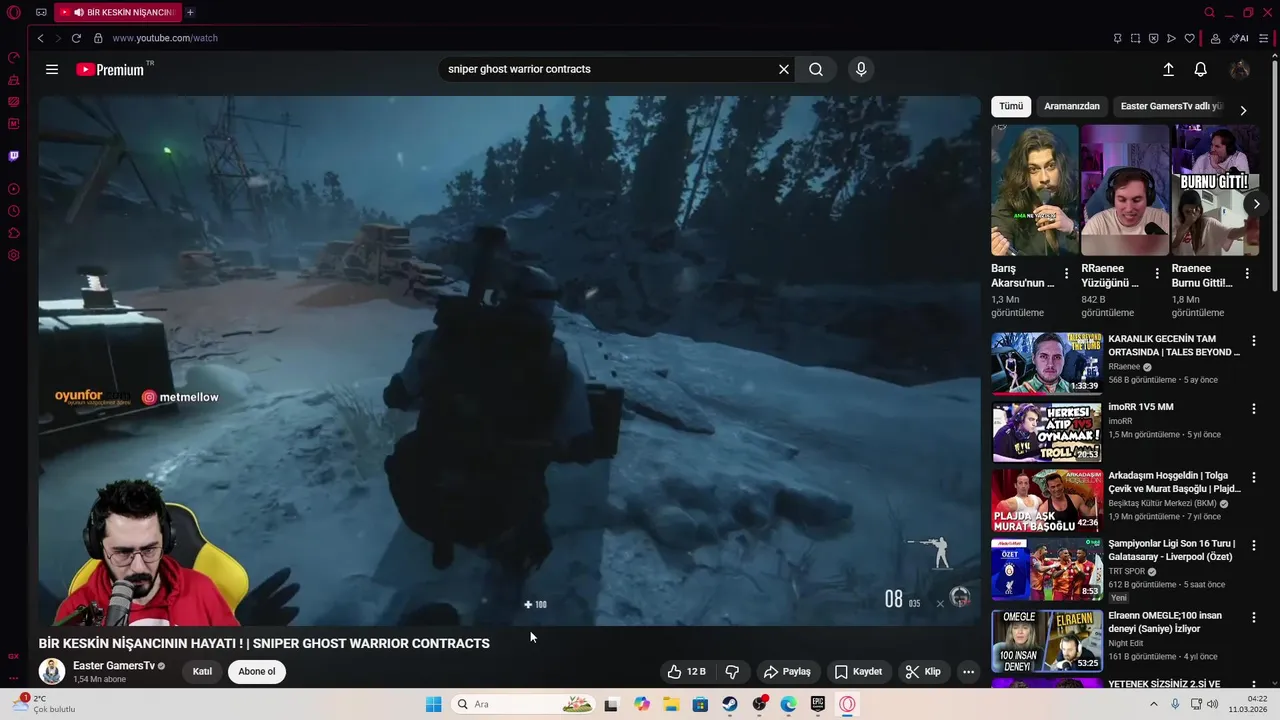Viewport: 1280px width, 720px height.
Task: Open File Explorer from the taskbar
Action: (x=670, y=704)
